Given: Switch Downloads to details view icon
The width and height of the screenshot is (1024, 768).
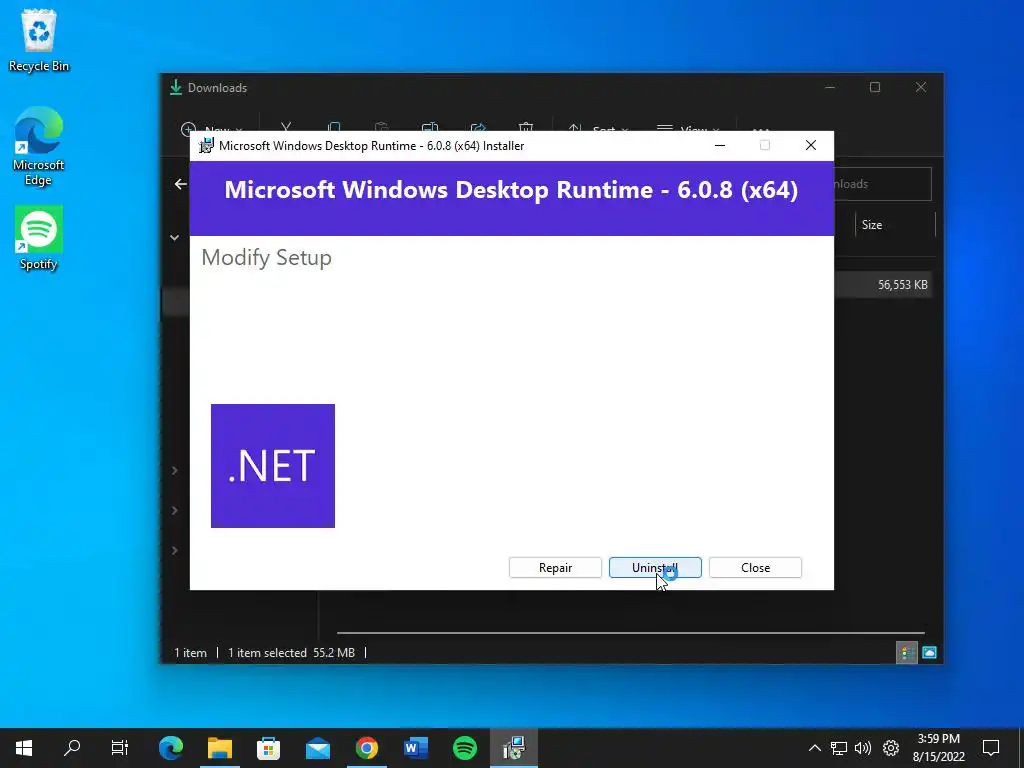Looking at the screenshot, I should [x=906, y=652].
